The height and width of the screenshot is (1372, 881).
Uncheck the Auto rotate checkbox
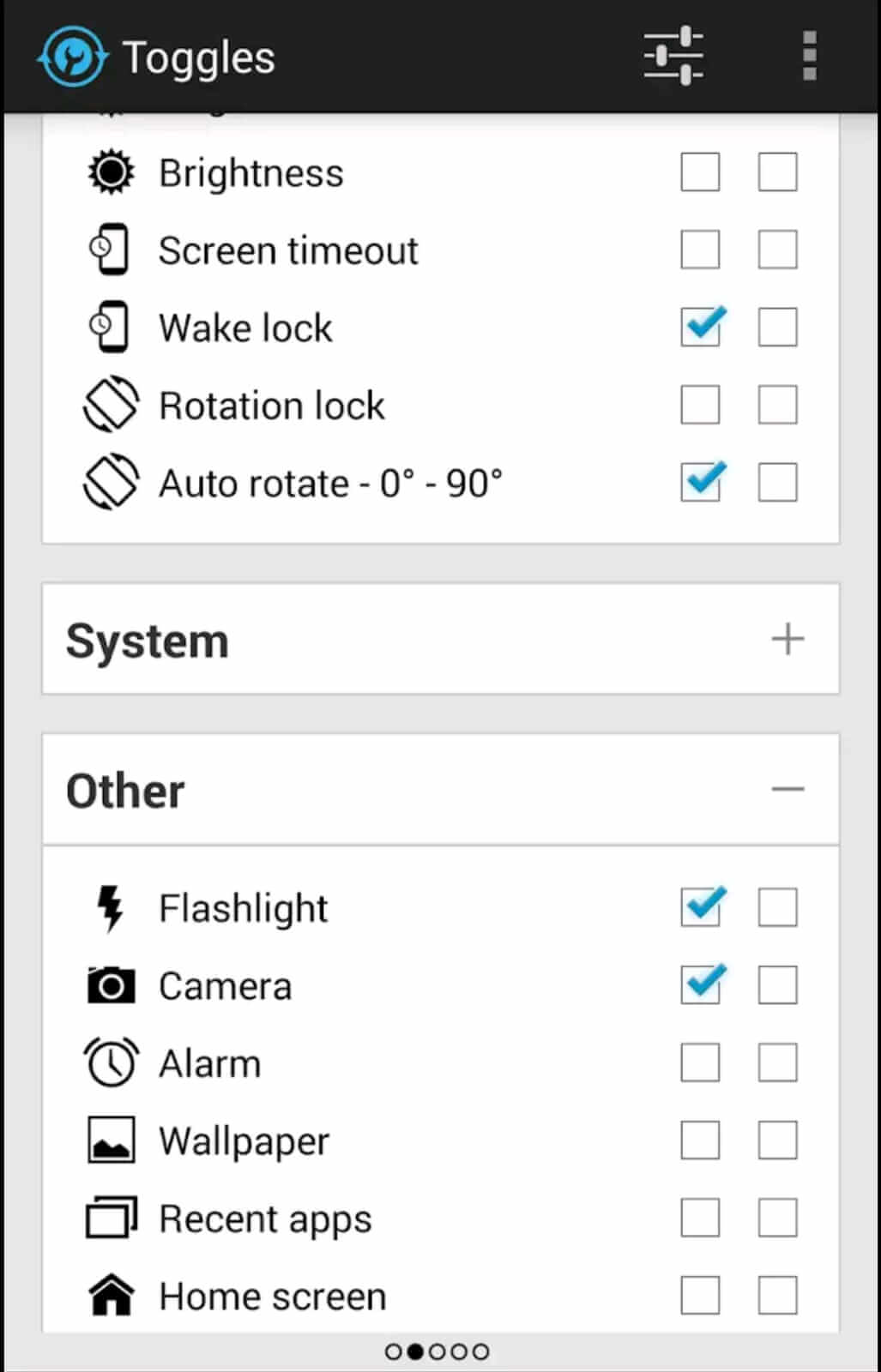coord(700,482)
